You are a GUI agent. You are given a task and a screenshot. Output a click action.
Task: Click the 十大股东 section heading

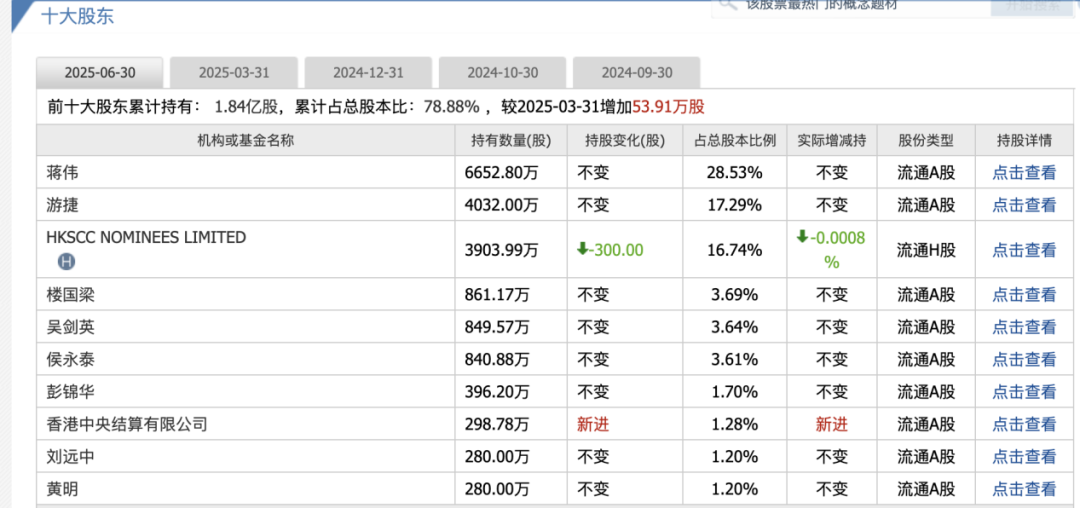pyautogui.click(x=76, y=15)
